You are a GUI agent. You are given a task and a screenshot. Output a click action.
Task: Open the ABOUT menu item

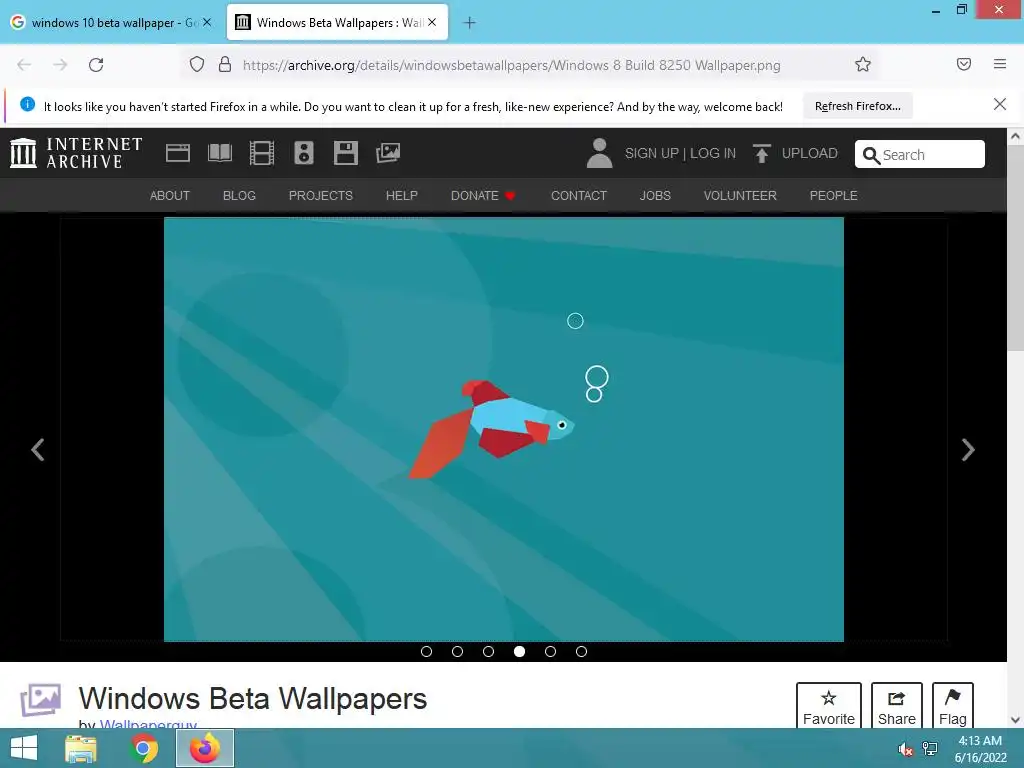coord(170,196)
